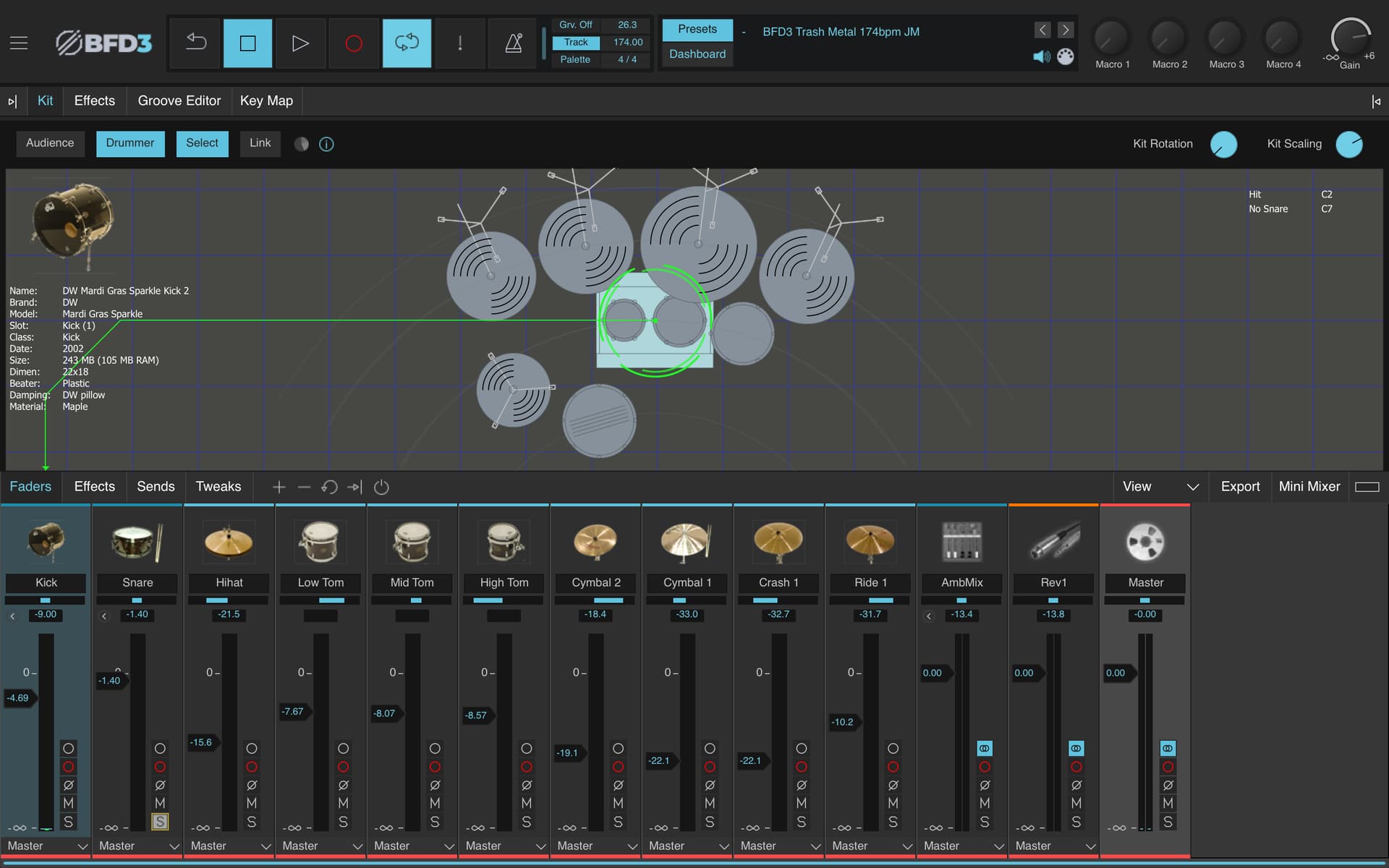Open Kick output Master dropdown
The height and width of the screenshot is (868, 1389).
[45, 846]
